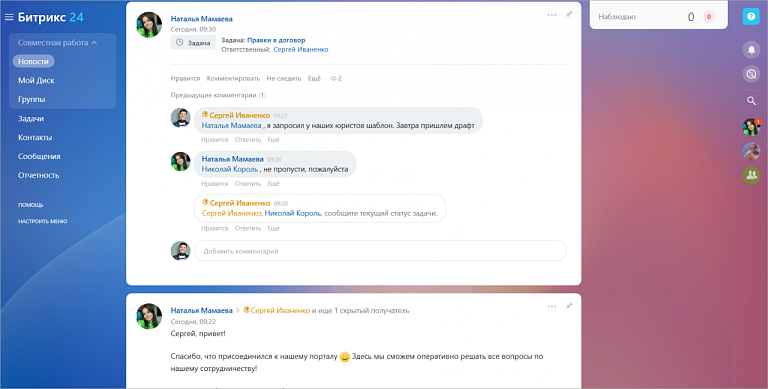
Task: Open Ещё on the 09:28 comment
Action: (273, 184)
